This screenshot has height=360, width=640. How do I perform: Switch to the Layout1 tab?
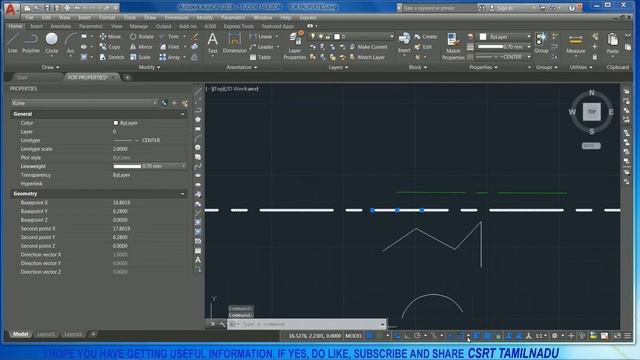point(46,334)
